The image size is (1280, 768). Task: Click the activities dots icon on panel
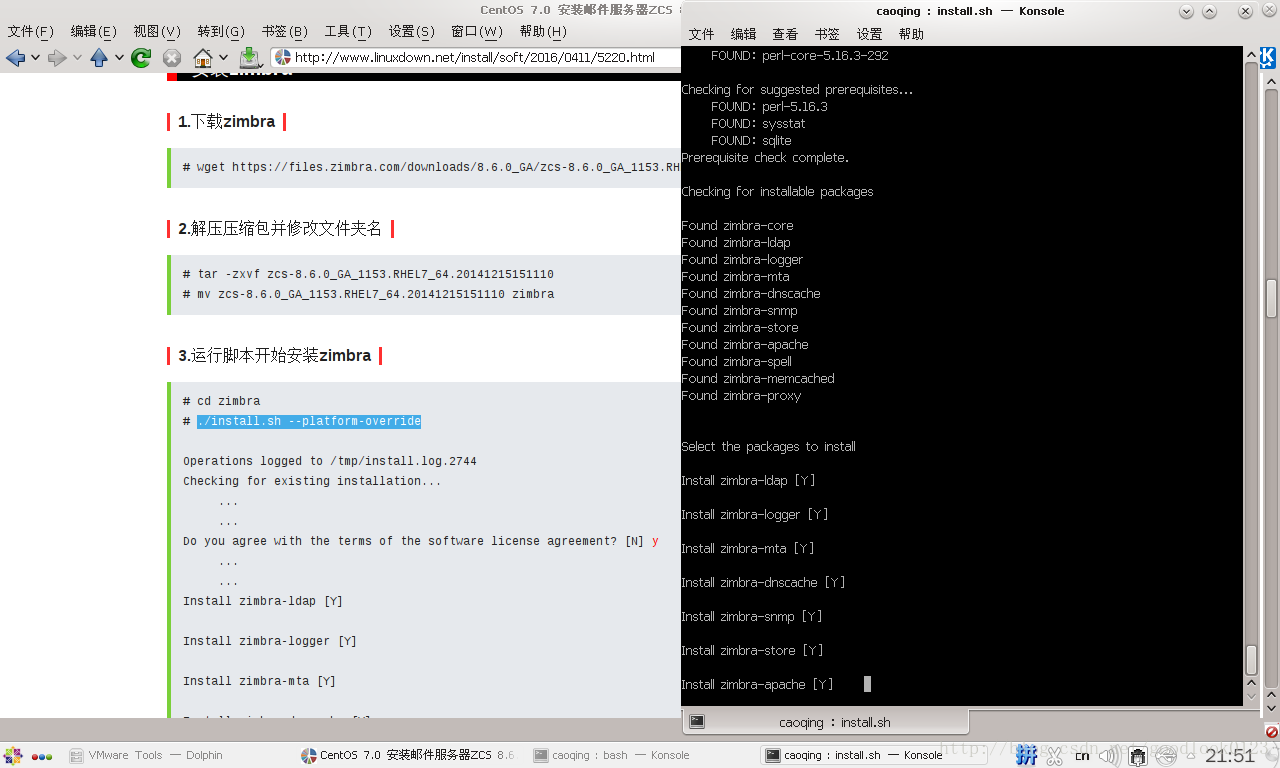(42, 756)
